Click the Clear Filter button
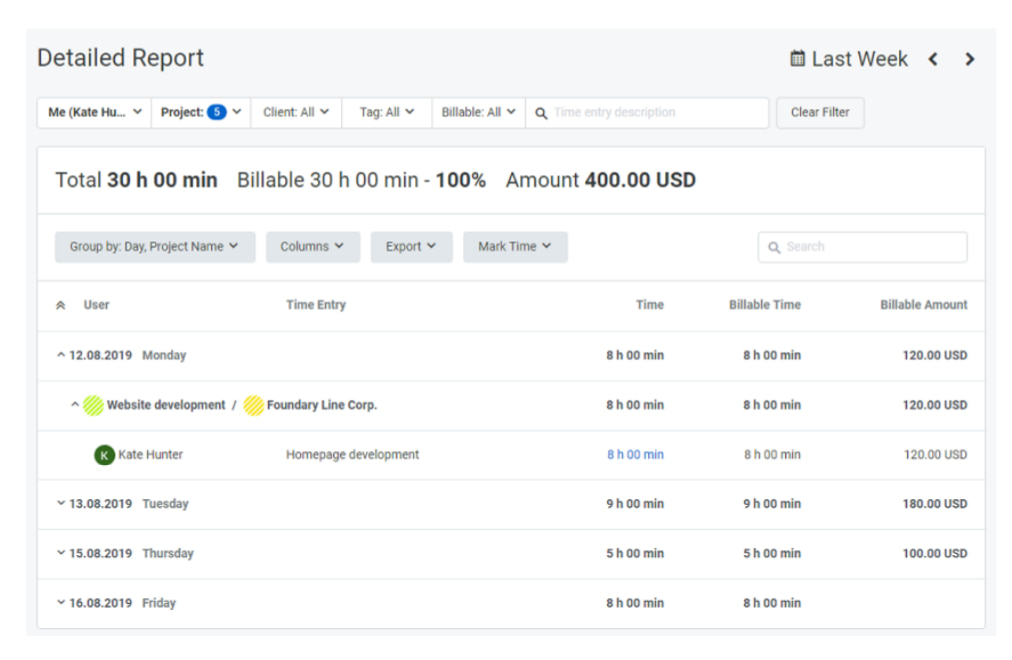This screenshot has height=660, width=1012. (820, 112)
